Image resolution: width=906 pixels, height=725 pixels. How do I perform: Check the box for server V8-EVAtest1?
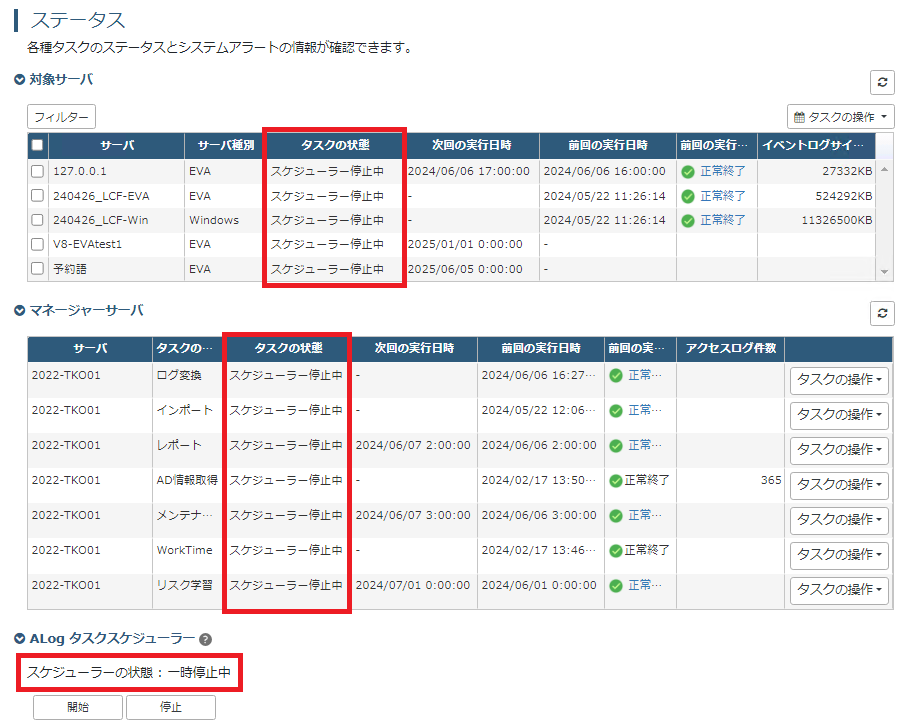click(x=38, y=244)
